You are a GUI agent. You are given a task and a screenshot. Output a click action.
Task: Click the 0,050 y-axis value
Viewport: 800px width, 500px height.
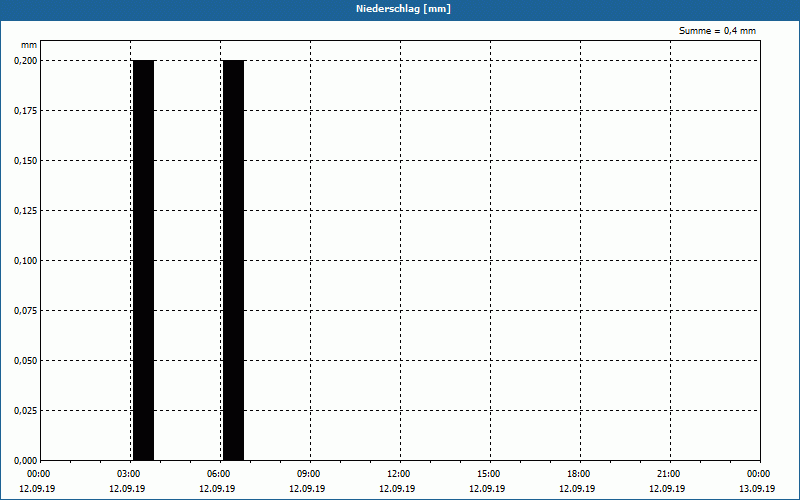(x=26, y=361)
